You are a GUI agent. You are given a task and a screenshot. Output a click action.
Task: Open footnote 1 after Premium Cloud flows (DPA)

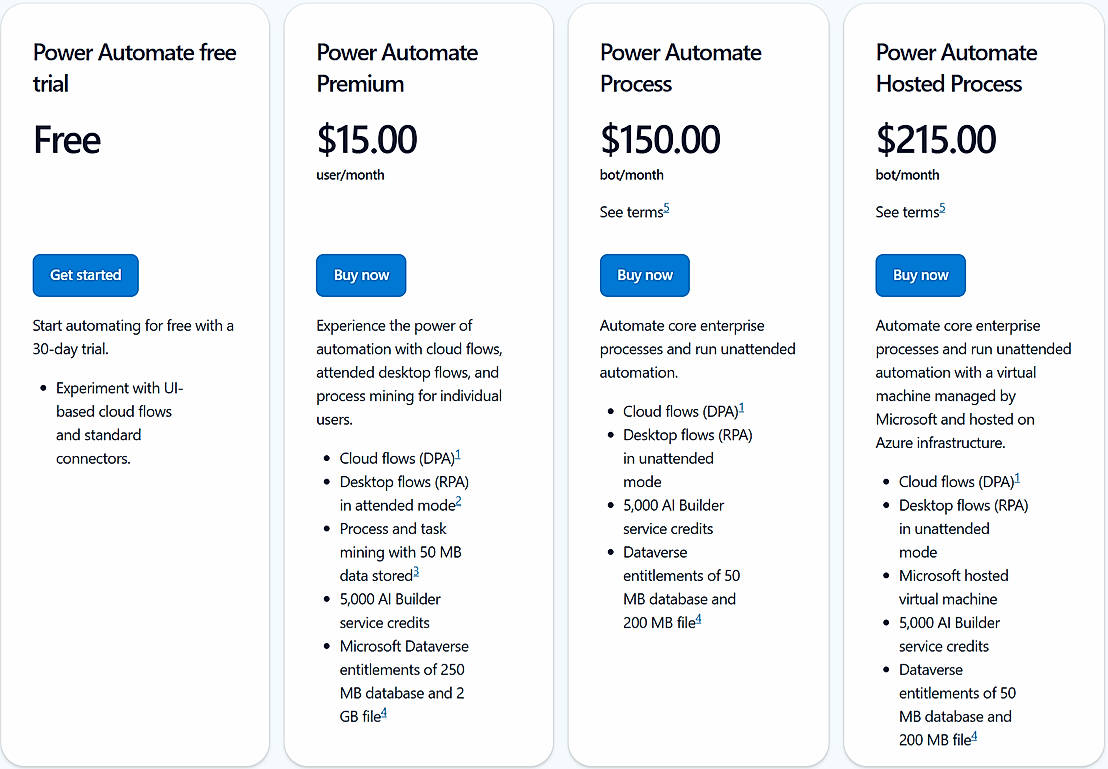[458, 455]
